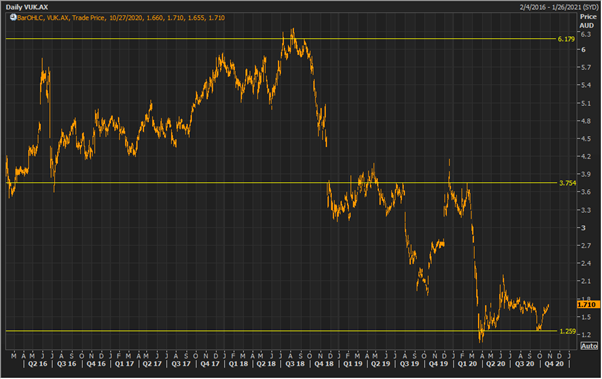The width and height of the screenshot is (602, 379).
Task: Click the current price tag 1.710
Action: [588, 305]
